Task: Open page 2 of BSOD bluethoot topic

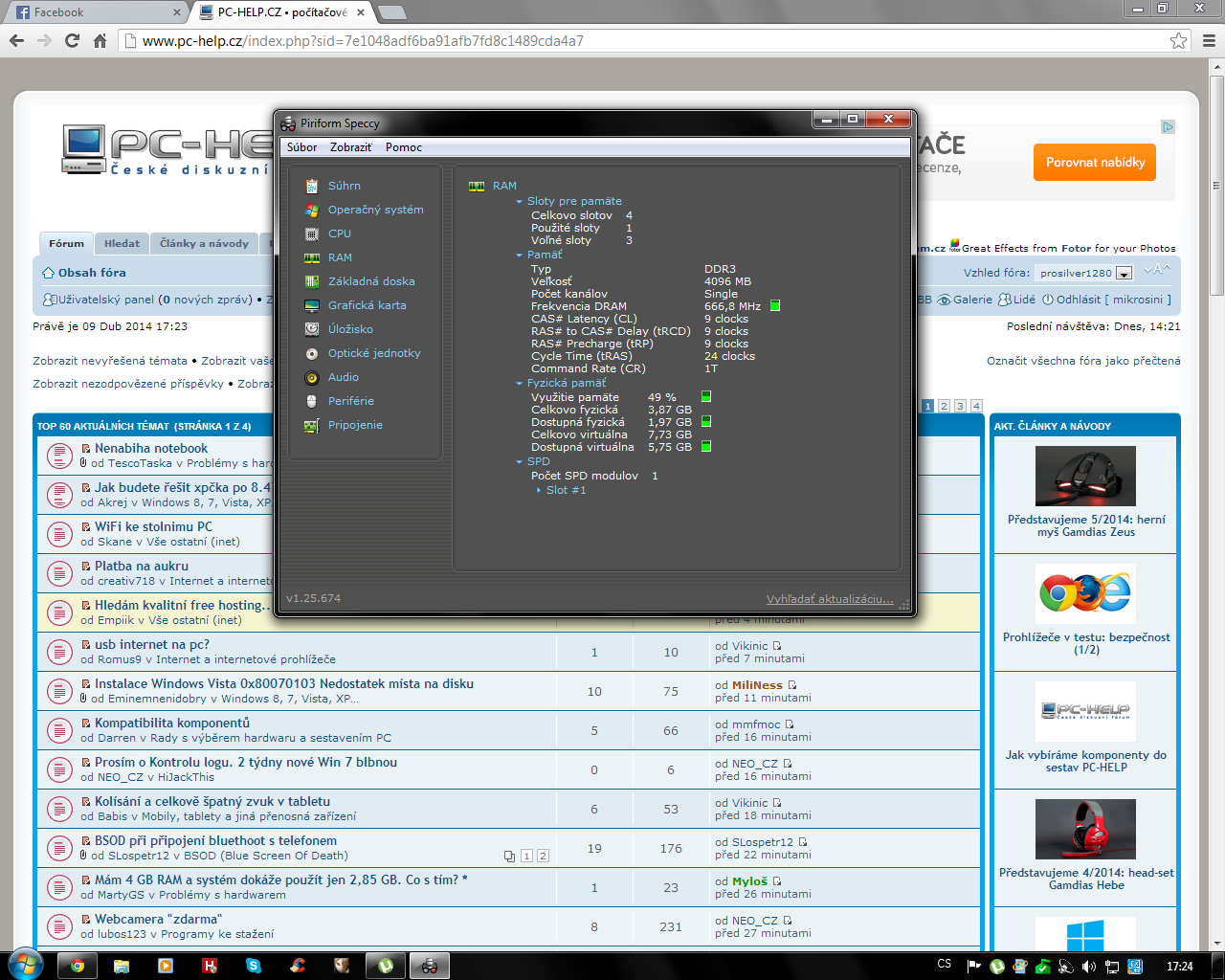Action: point(543,856)
